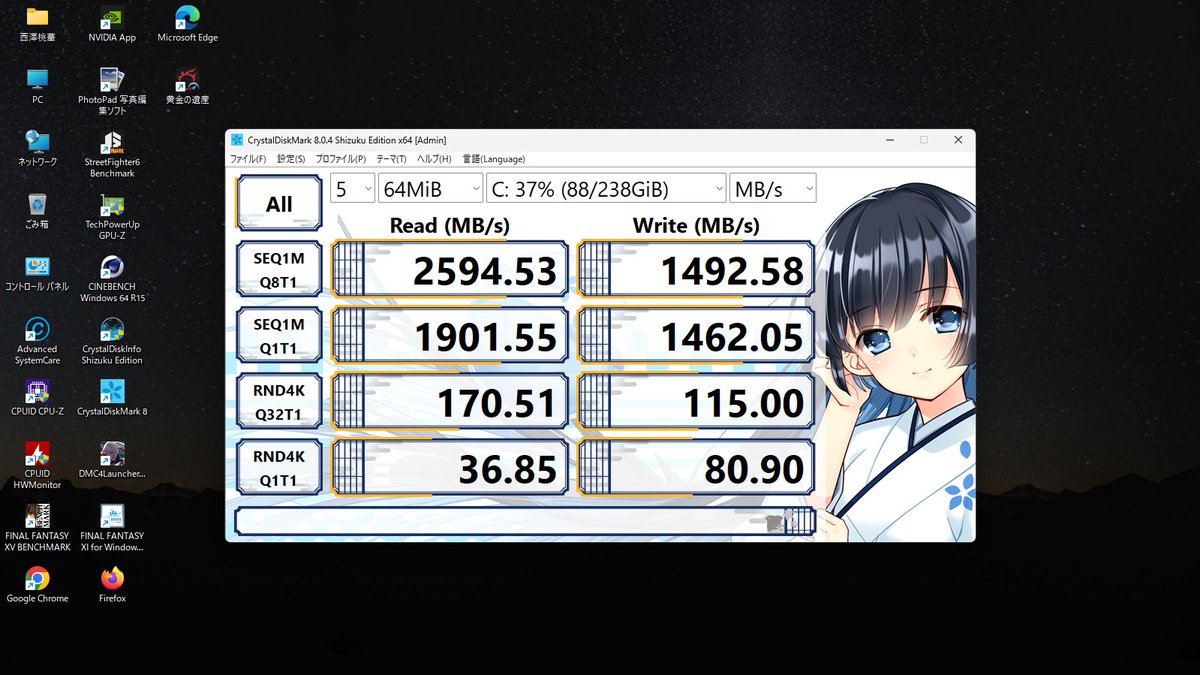The image size is (1200, 675).
Task: Click the CrystalDiskMark title bar app icon
Action: (x=236, y=140)
